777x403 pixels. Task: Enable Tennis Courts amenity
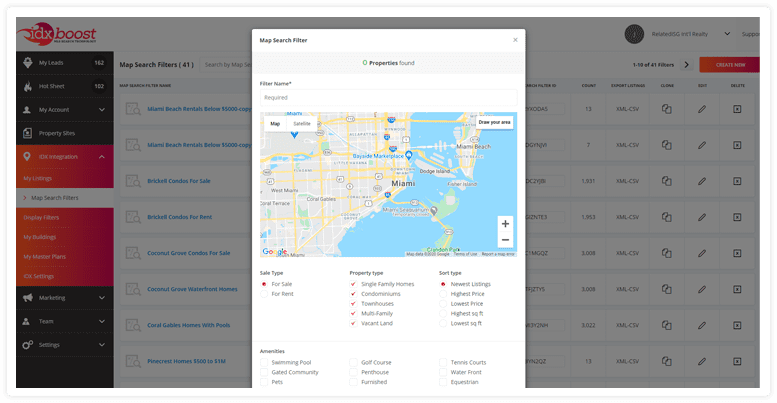pos(443,362)
